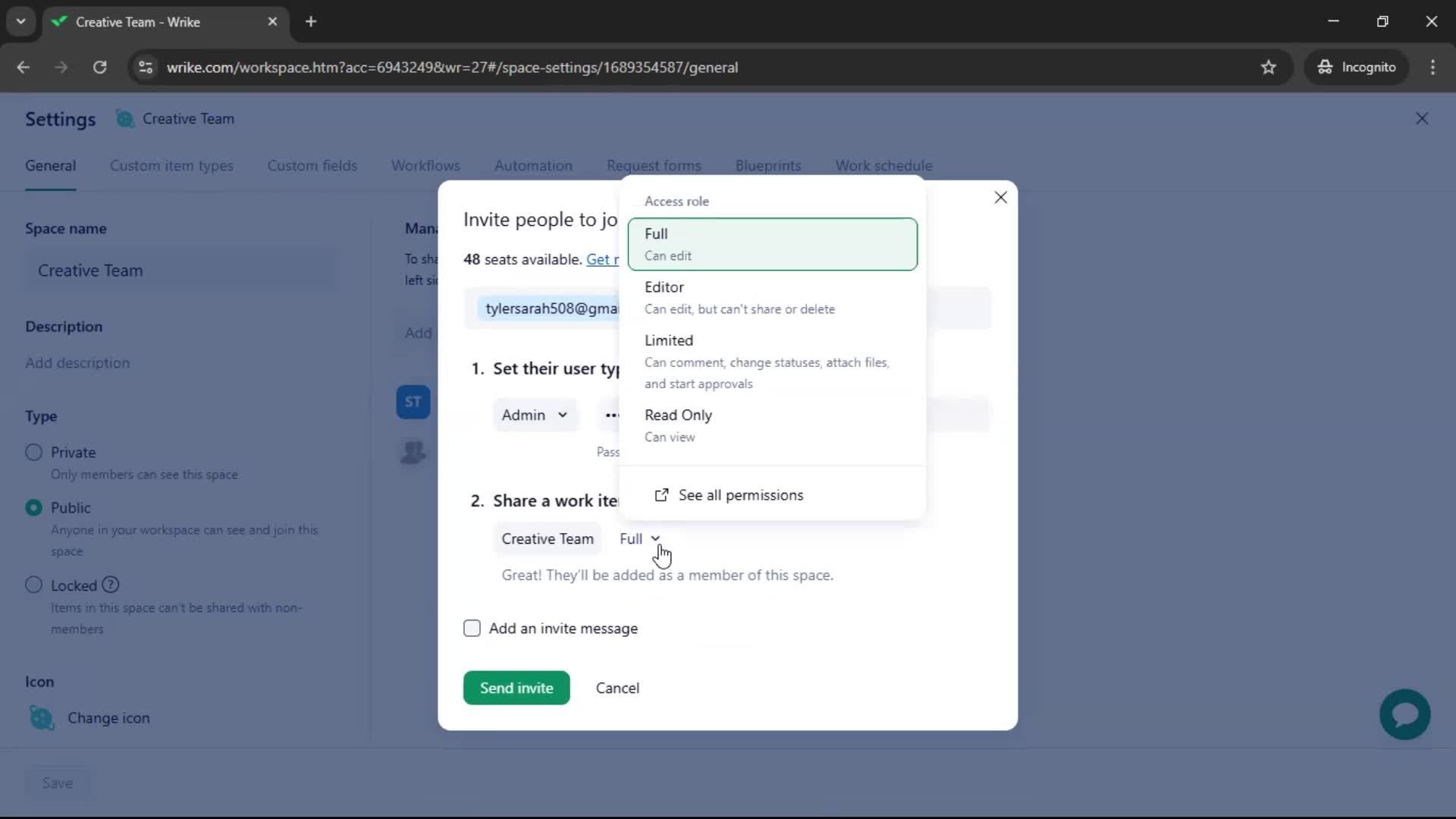Go back in browser history
The width and height of the screenshot is (1456, 819).
pyautogui.click(x=24, y=67)
